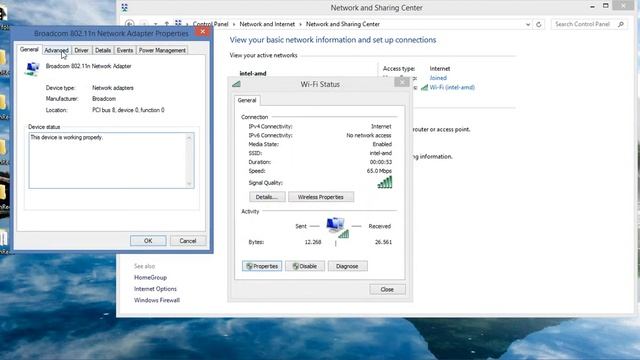Click Network and Internet in the breadcrumb

(267, 24)
